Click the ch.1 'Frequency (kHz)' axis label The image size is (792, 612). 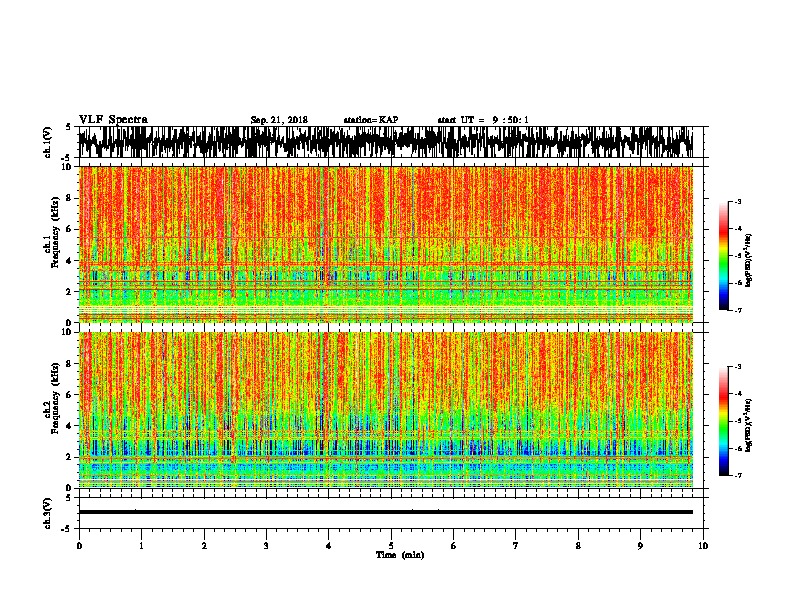pyautogui.click(x=55, y=233)
